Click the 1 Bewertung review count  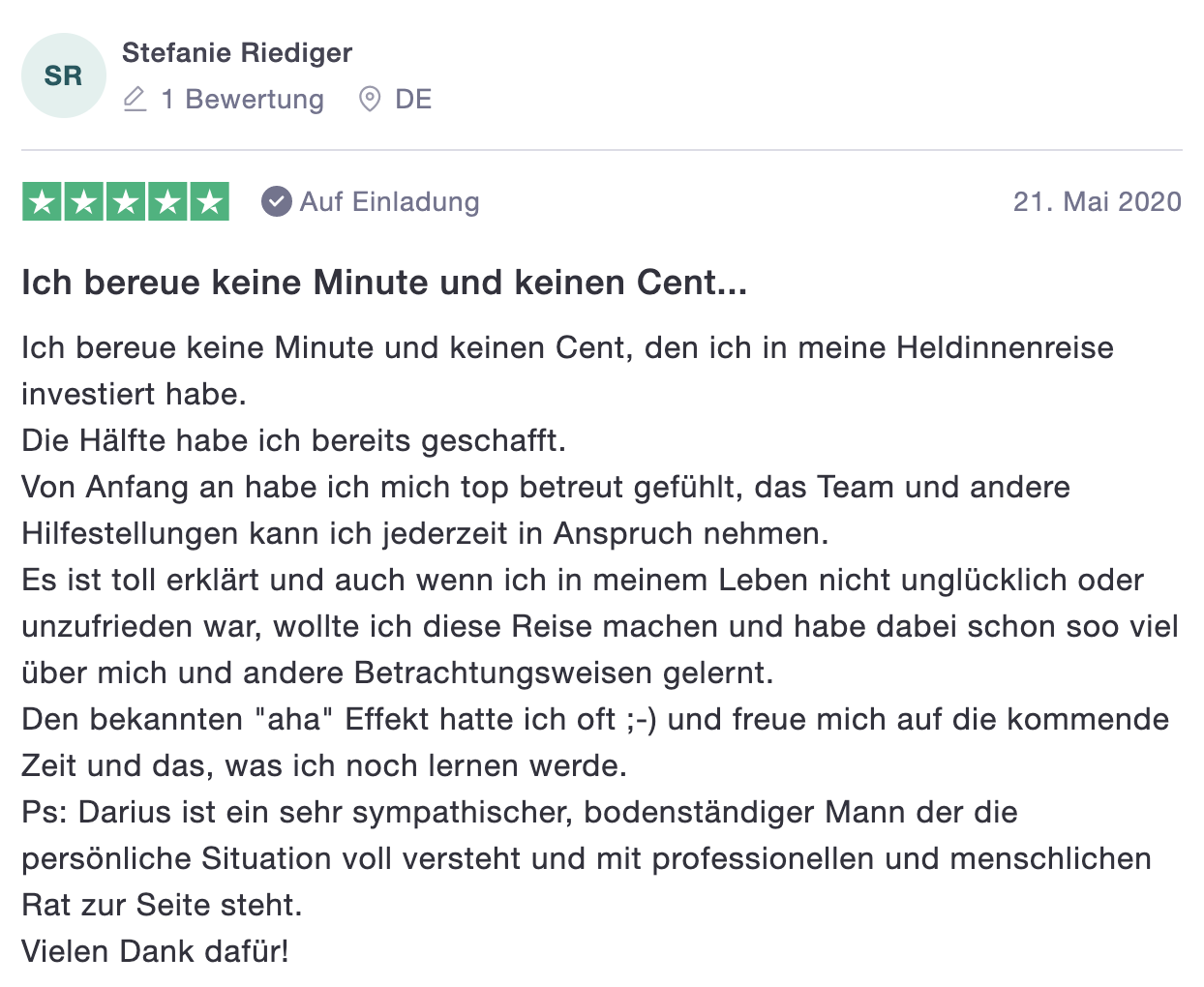[x=242, y=99]
